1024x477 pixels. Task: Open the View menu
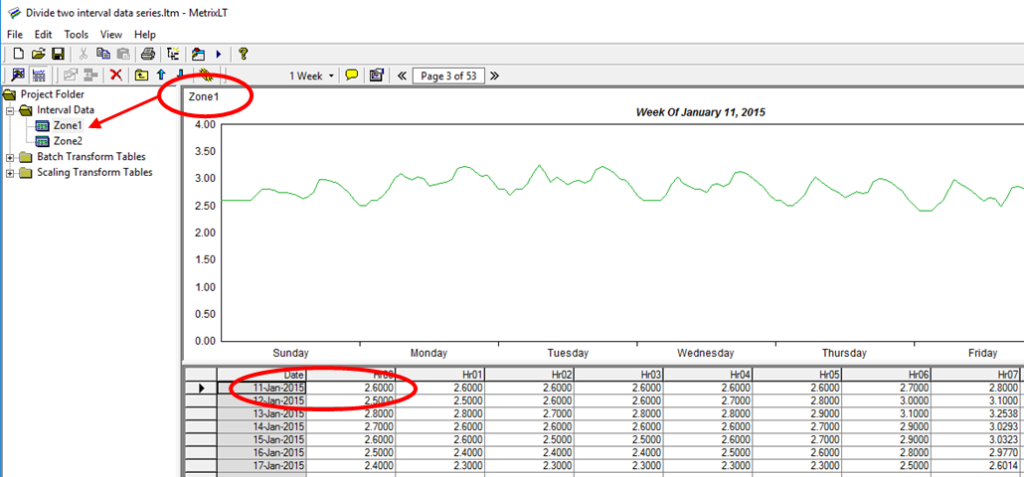click(x=111, y=34)
